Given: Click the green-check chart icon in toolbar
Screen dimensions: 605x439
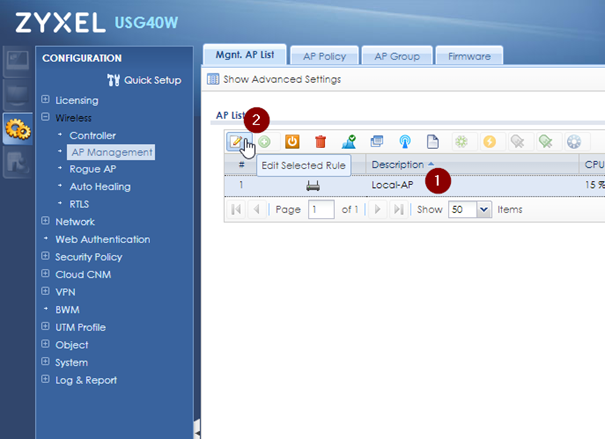Looking at the screenshot, I should click(x=348, y=142).
